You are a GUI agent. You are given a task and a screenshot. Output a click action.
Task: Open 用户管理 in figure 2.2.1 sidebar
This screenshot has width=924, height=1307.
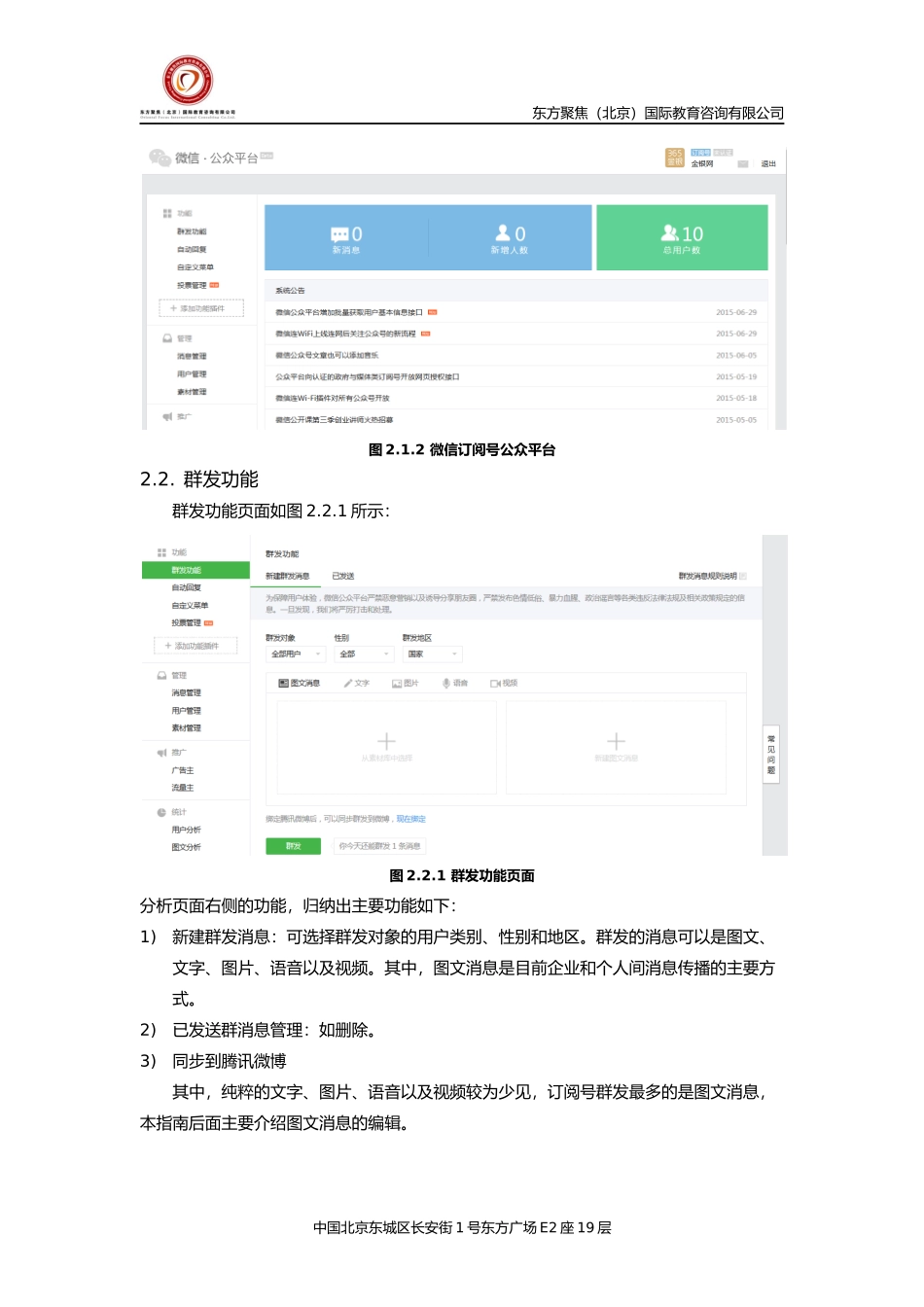point(187,710)
